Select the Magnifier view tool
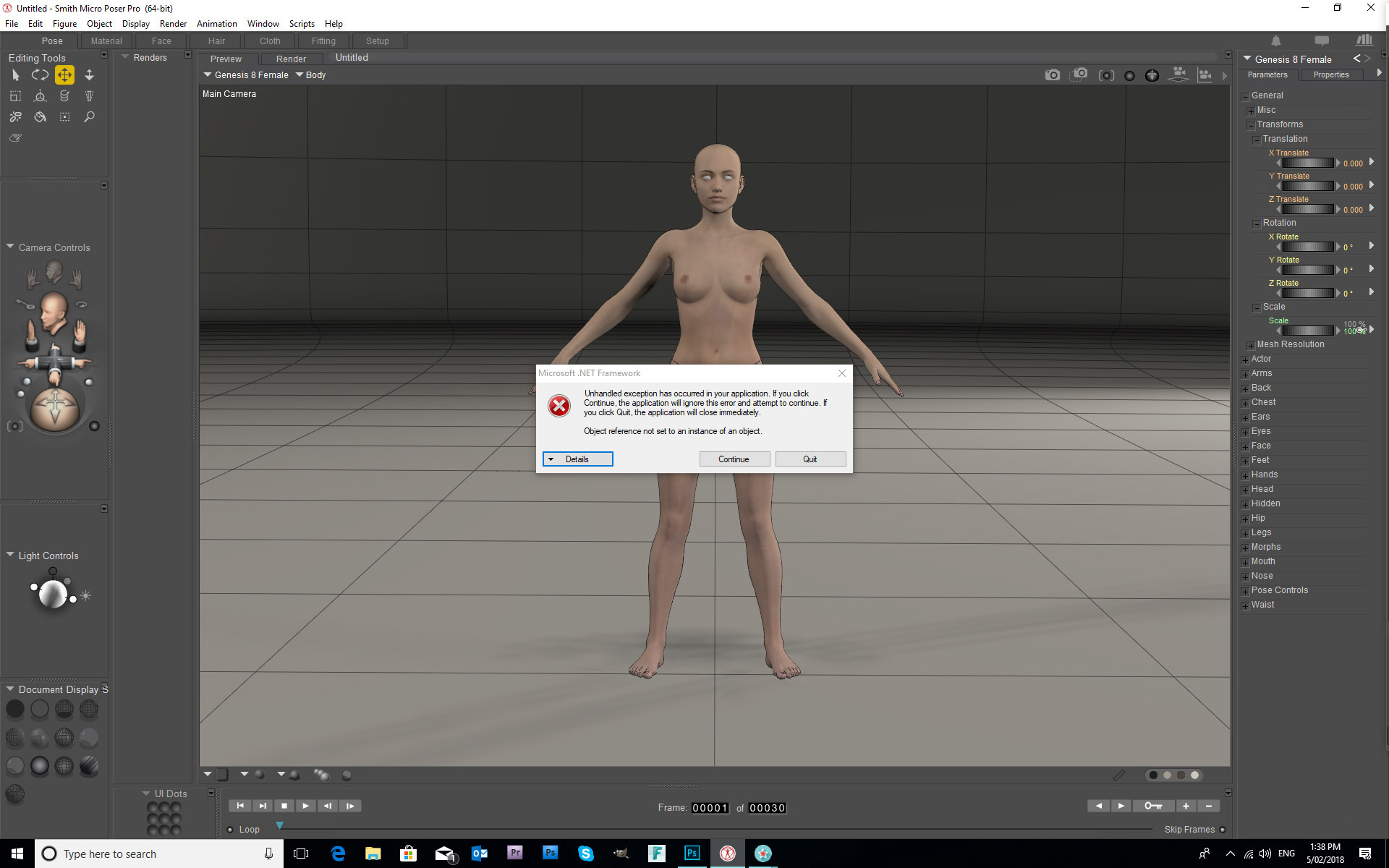This screenshot has height=868, width=1389. click(x=89, y=116)
